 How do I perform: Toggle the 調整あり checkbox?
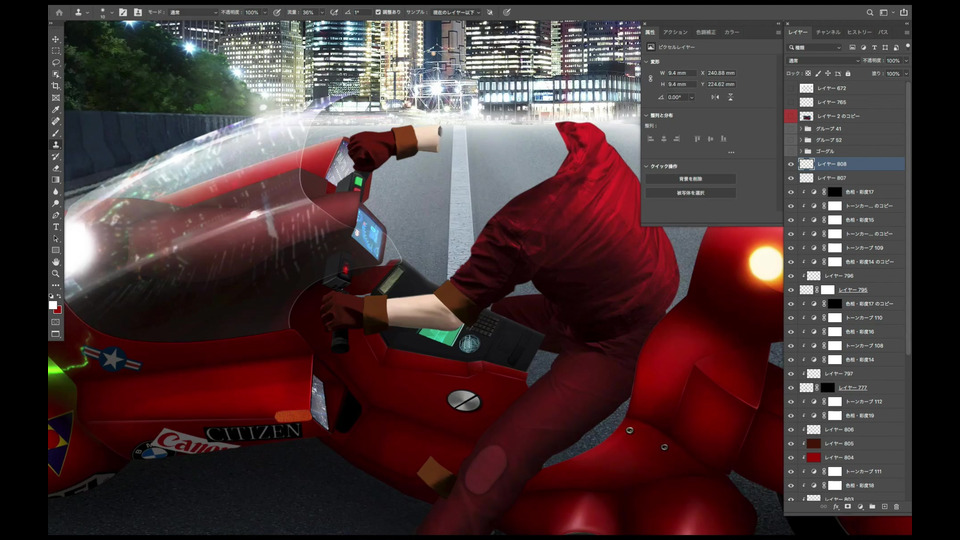[x=378, y=12]
